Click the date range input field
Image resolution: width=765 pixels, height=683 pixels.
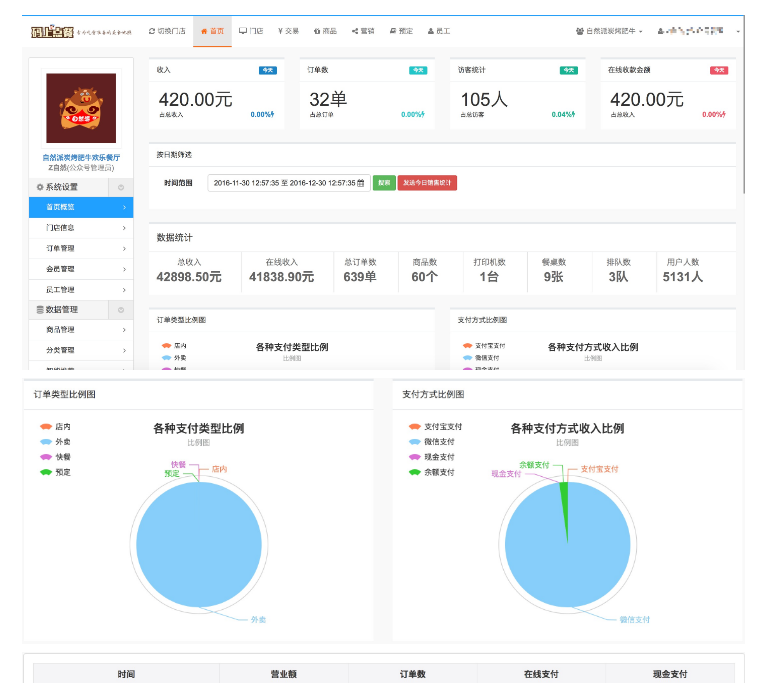click(x=289, y=183)
